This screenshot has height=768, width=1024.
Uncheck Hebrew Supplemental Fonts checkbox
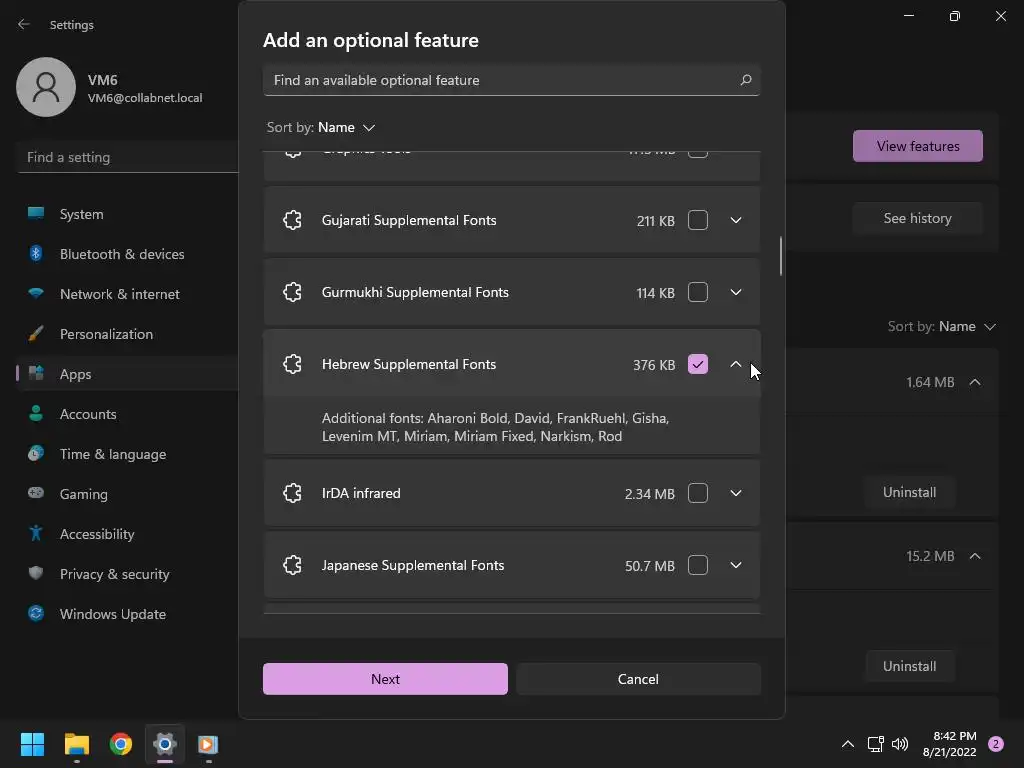(698, 365)
